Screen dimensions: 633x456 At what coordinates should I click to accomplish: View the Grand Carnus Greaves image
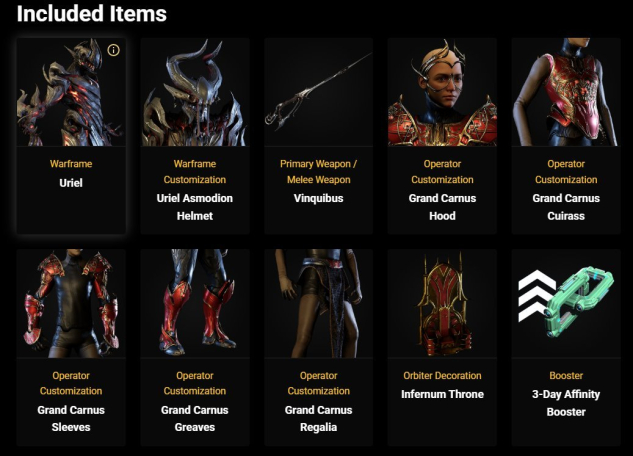click(x=195, y=303)
